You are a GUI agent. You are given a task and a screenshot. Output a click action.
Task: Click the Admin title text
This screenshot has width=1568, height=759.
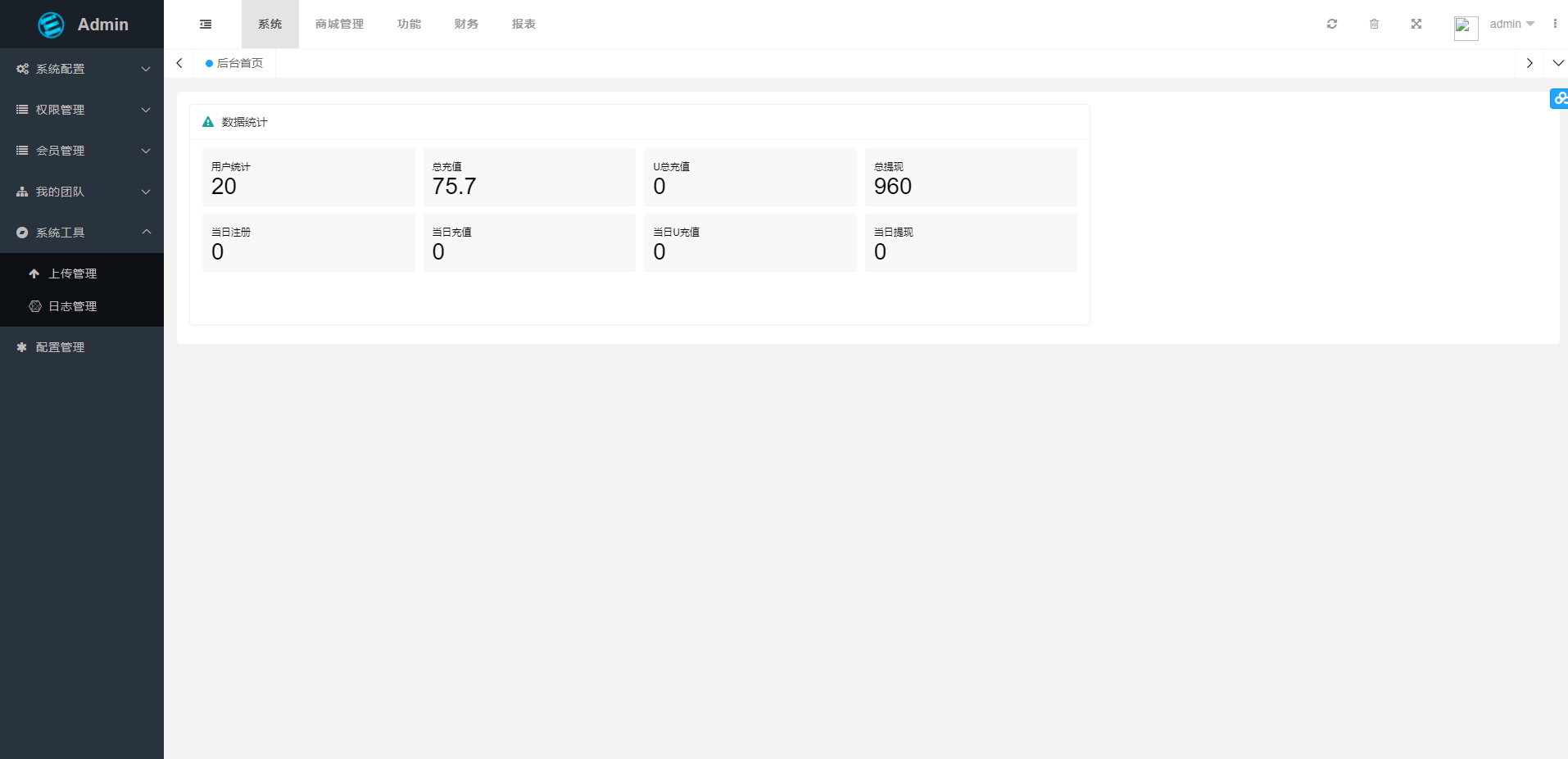click(103, 25)
